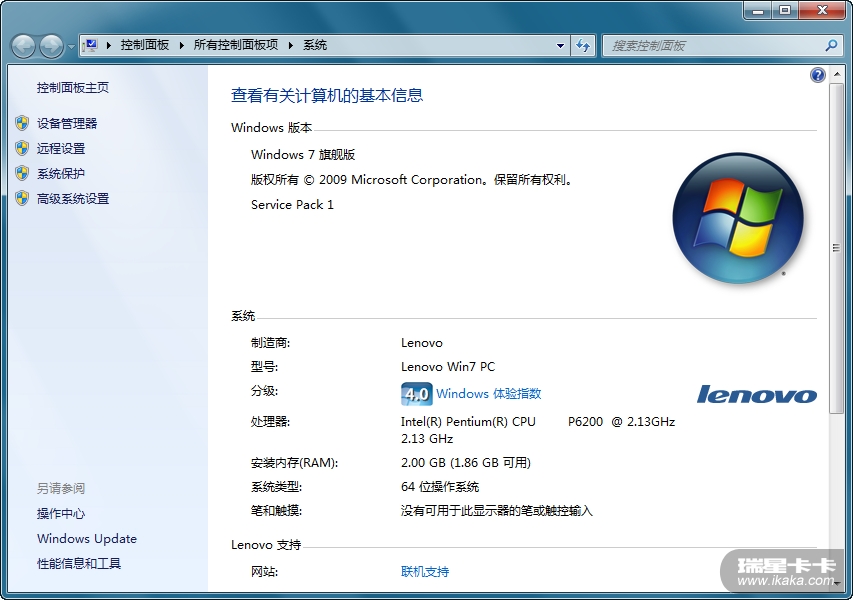The height and width of the screenshot is (600, 853).
Task: Maximize the System window
Action: (785, 9)
